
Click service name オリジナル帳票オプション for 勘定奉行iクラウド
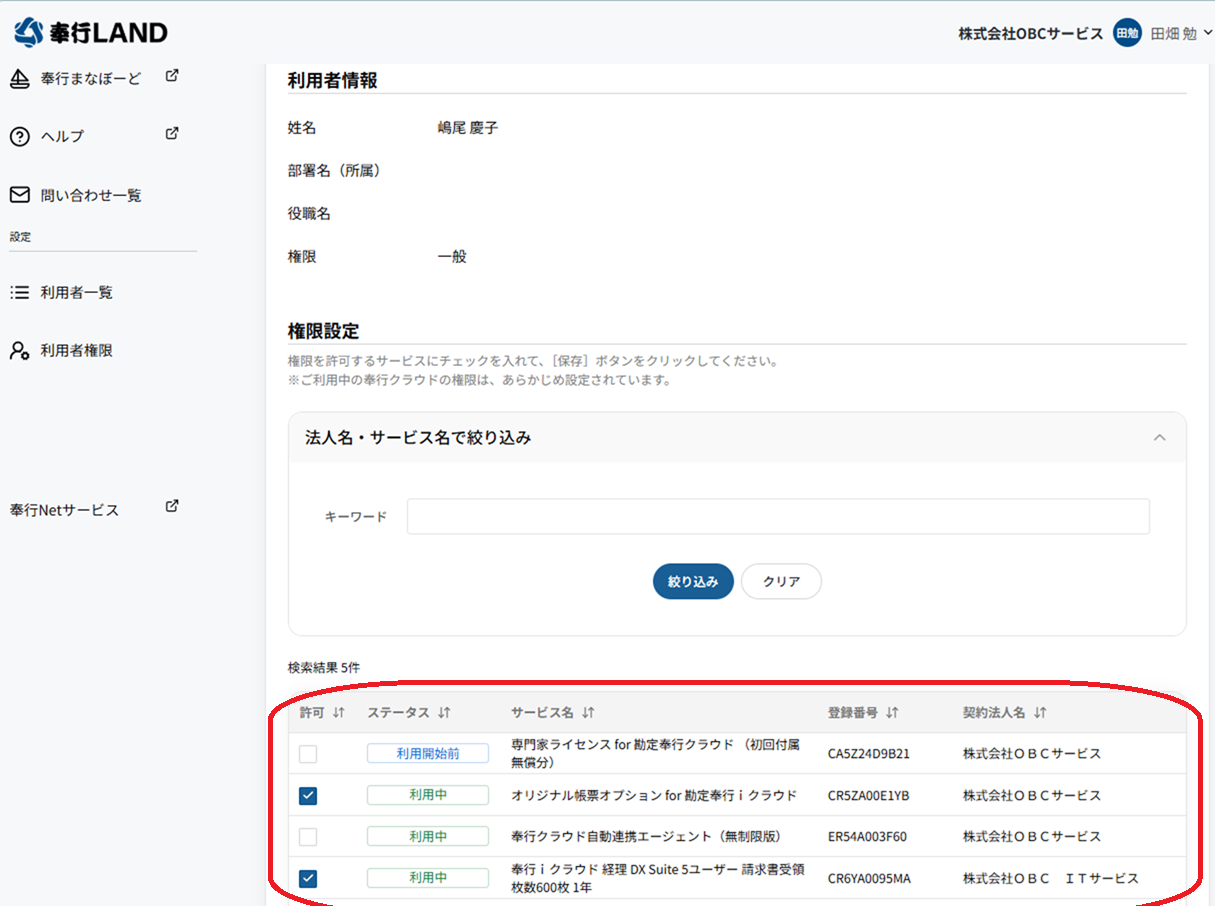pos(654,796)
